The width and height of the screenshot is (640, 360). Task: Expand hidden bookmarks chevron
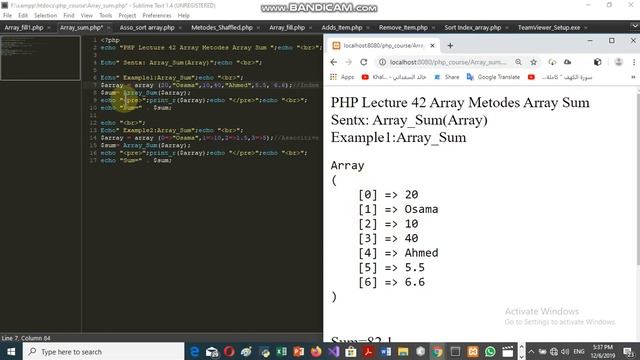(633, 77)
